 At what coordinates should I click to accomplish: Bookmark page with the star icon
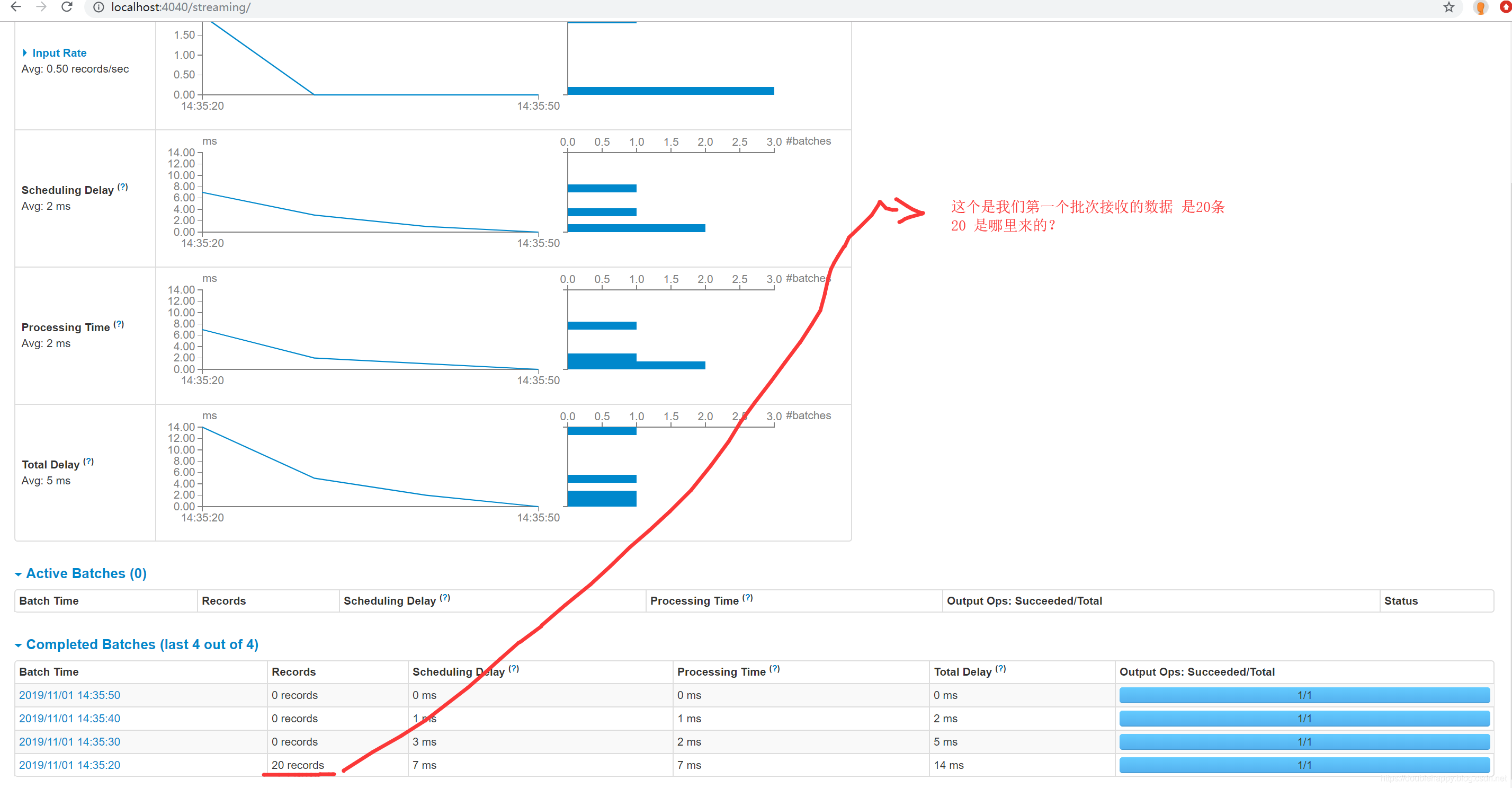click(1448, 7)
